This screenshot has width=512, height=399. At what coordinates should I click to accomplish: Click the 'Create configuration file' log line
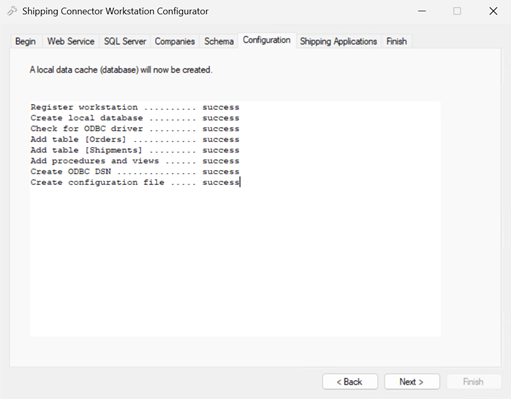click(x=135, y=182)
